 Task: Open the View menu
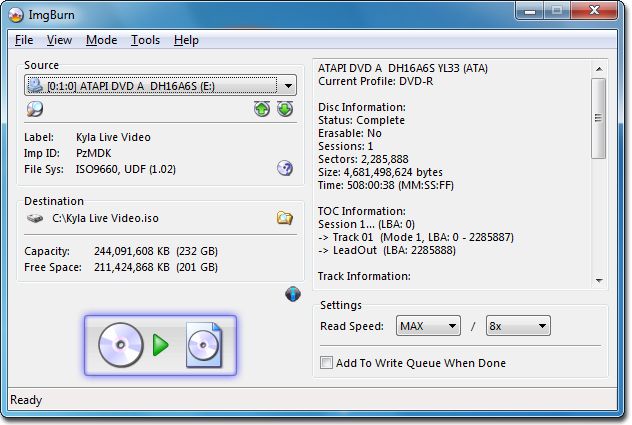pos(59,40)
